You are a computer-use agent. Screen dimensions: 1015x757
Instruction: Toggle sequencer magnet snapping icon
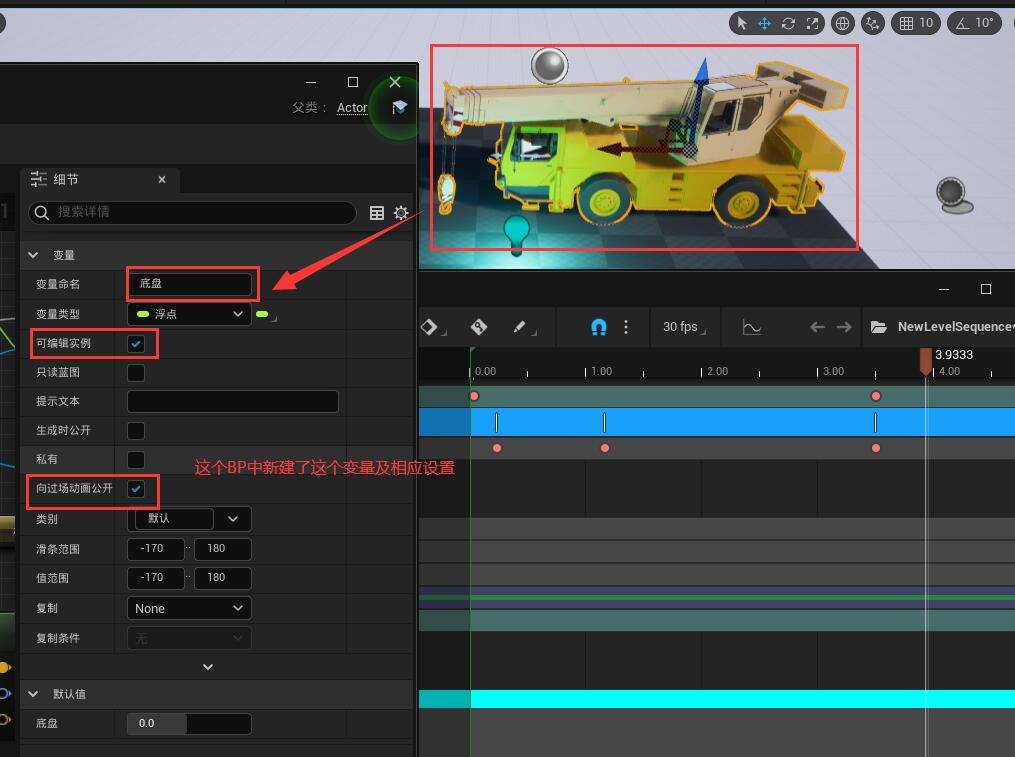tap(599, 327)
